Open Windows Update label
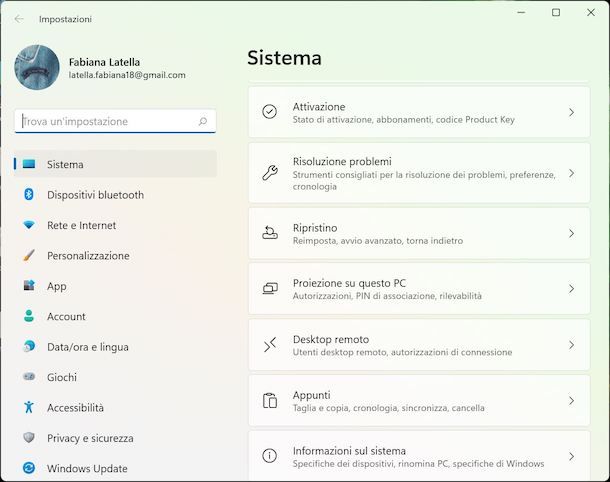The image size is (610, 482). pyautogui.click(x=87, y=469)
